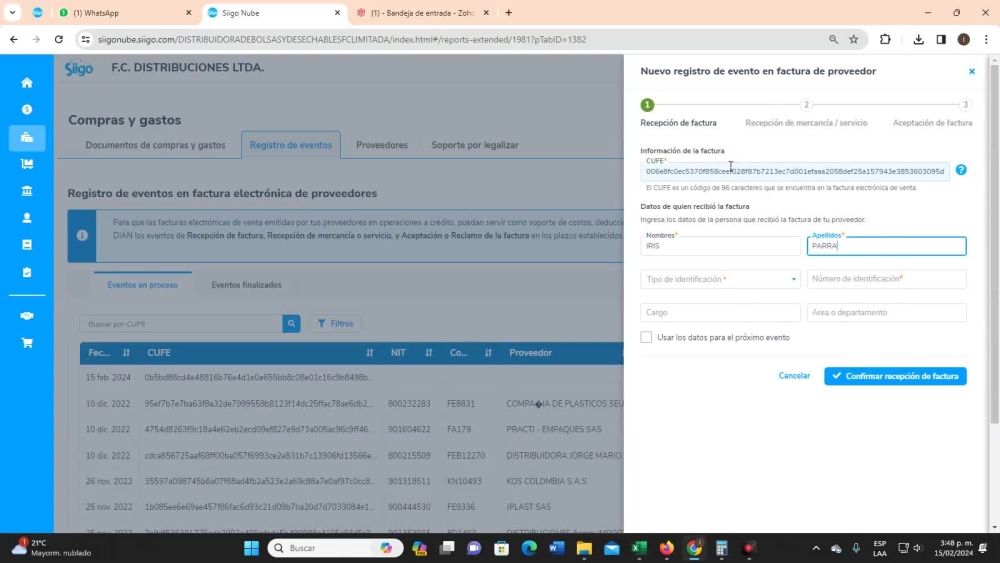Click row provider KOS COLOMBIA S.A.S

point(547,481)
